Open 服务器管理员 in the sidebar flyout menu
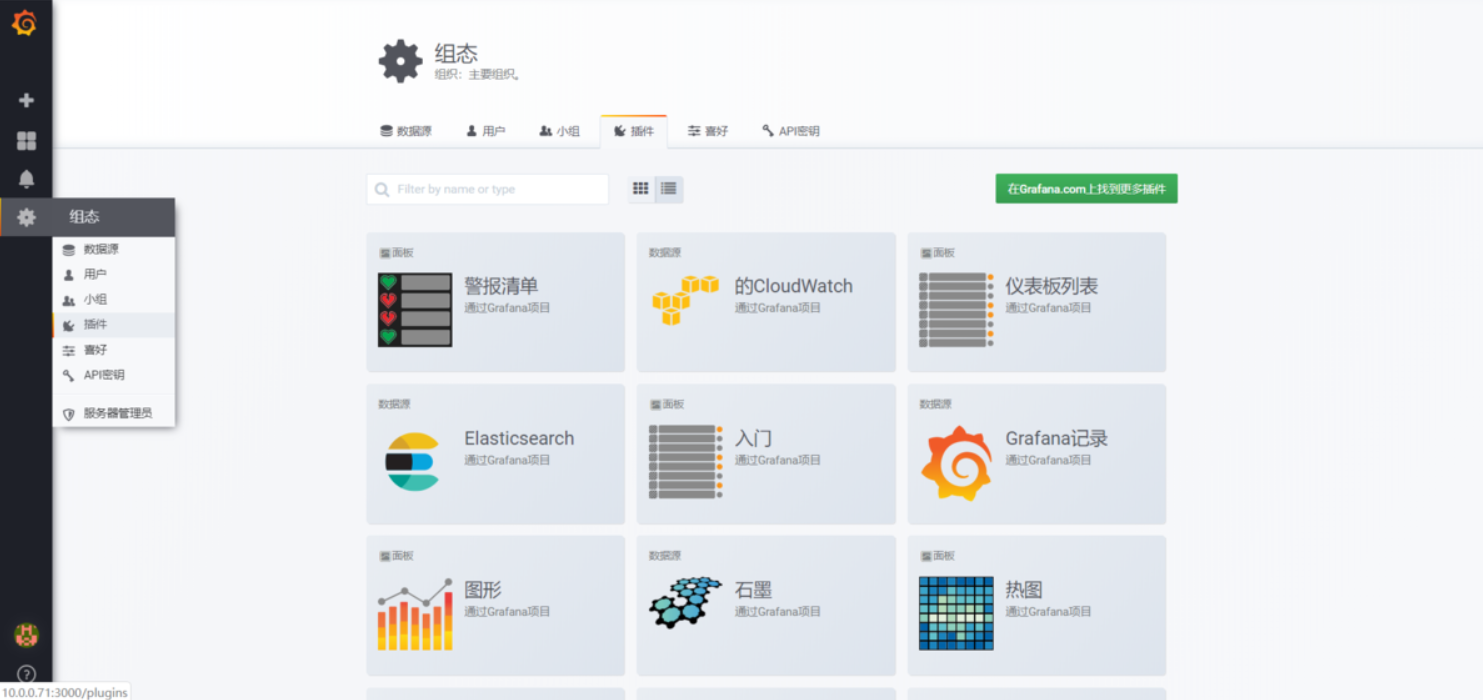This screenshot has height=700, width=1483. 114,413
